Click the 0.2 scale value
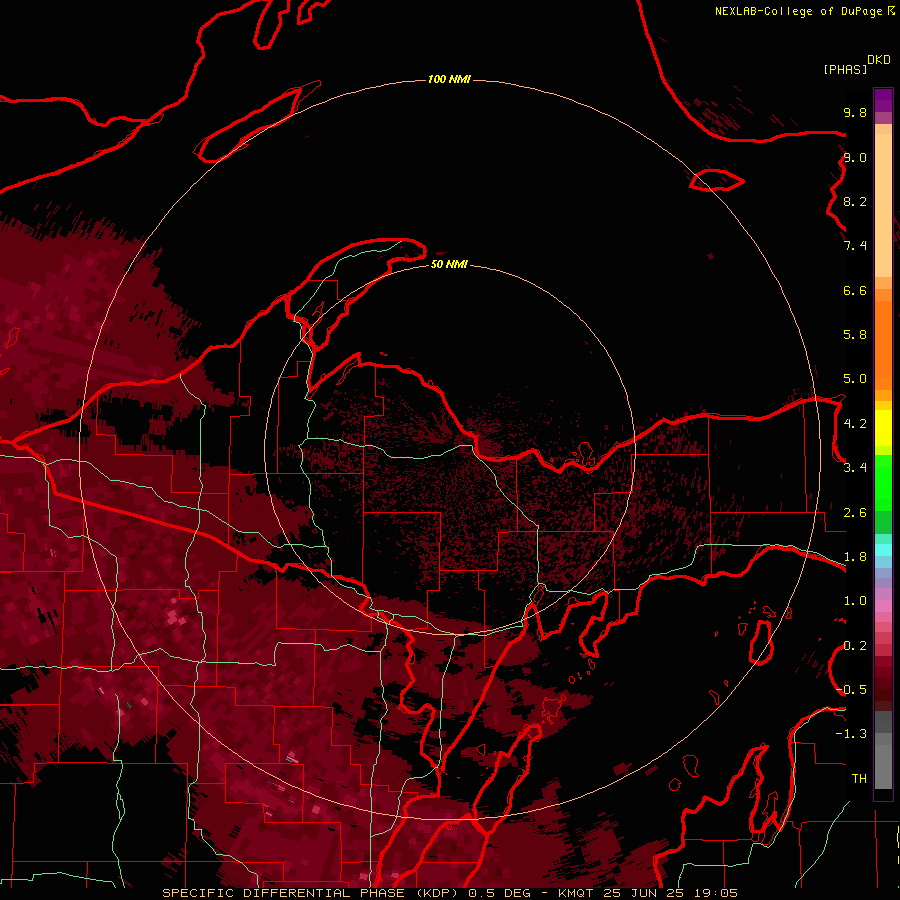 tap(855, 646)
